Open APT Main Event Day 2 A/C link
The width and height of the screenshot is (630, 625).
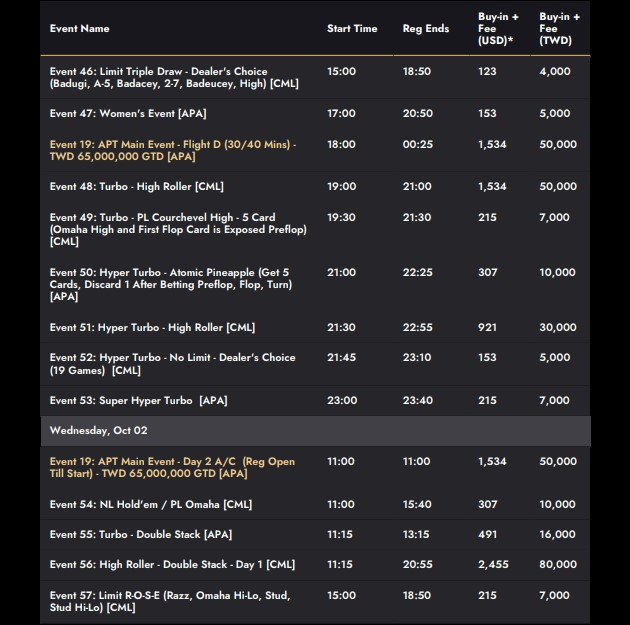[172, 468]
